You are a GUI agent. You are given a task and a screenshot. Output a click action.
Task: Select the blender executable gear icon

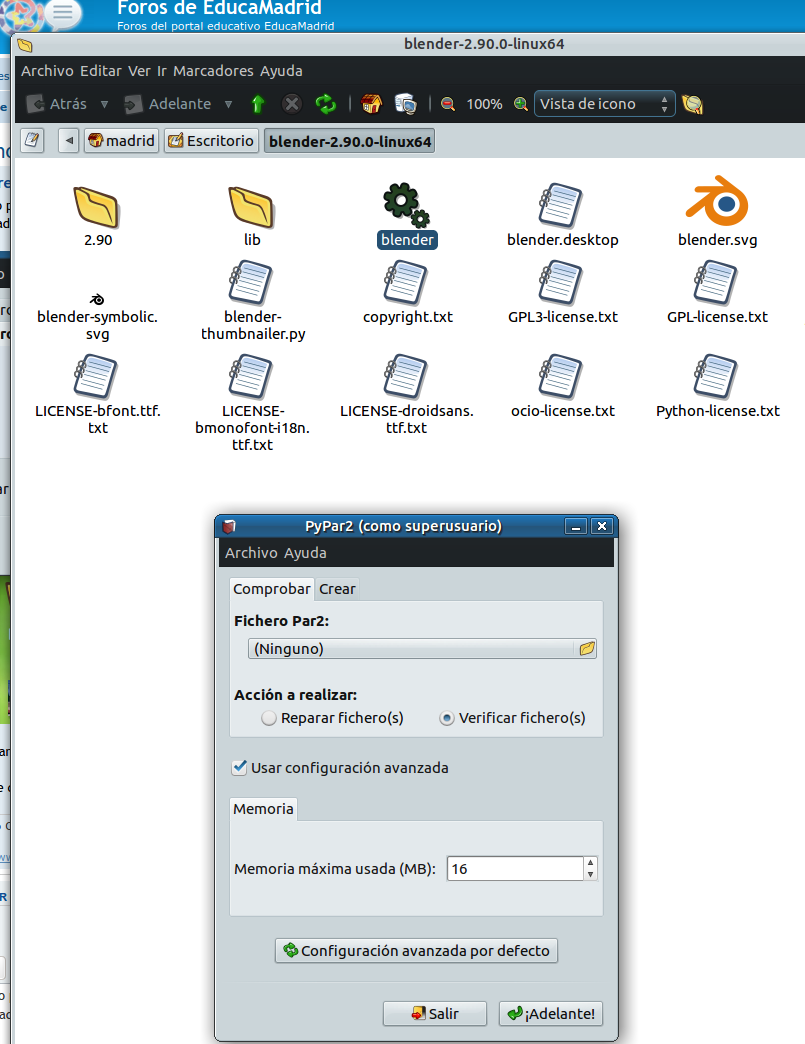pyautogui.click(x=406, y=205)
